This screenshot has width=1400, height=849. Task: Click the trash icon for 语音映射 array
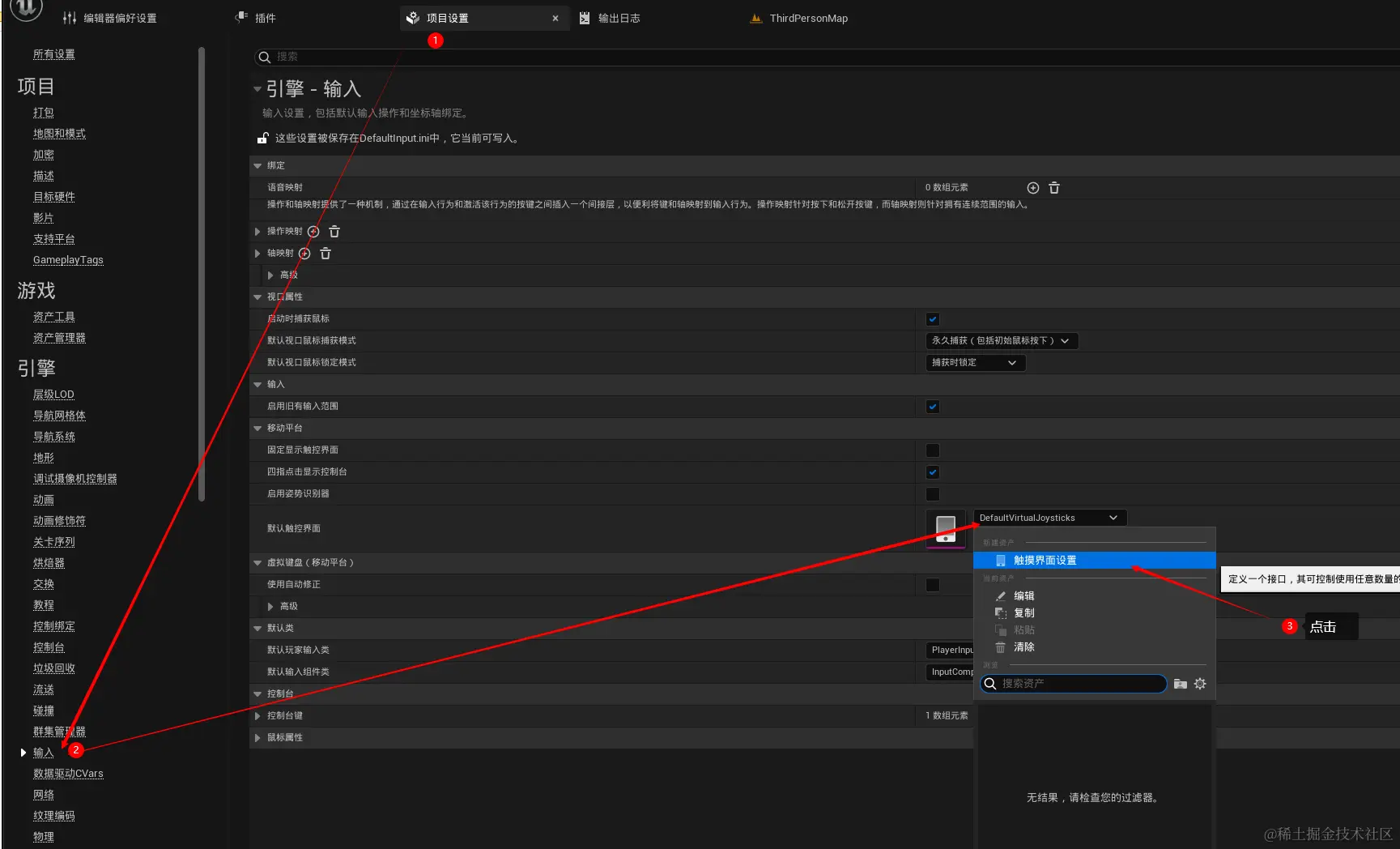(1054, 188)
